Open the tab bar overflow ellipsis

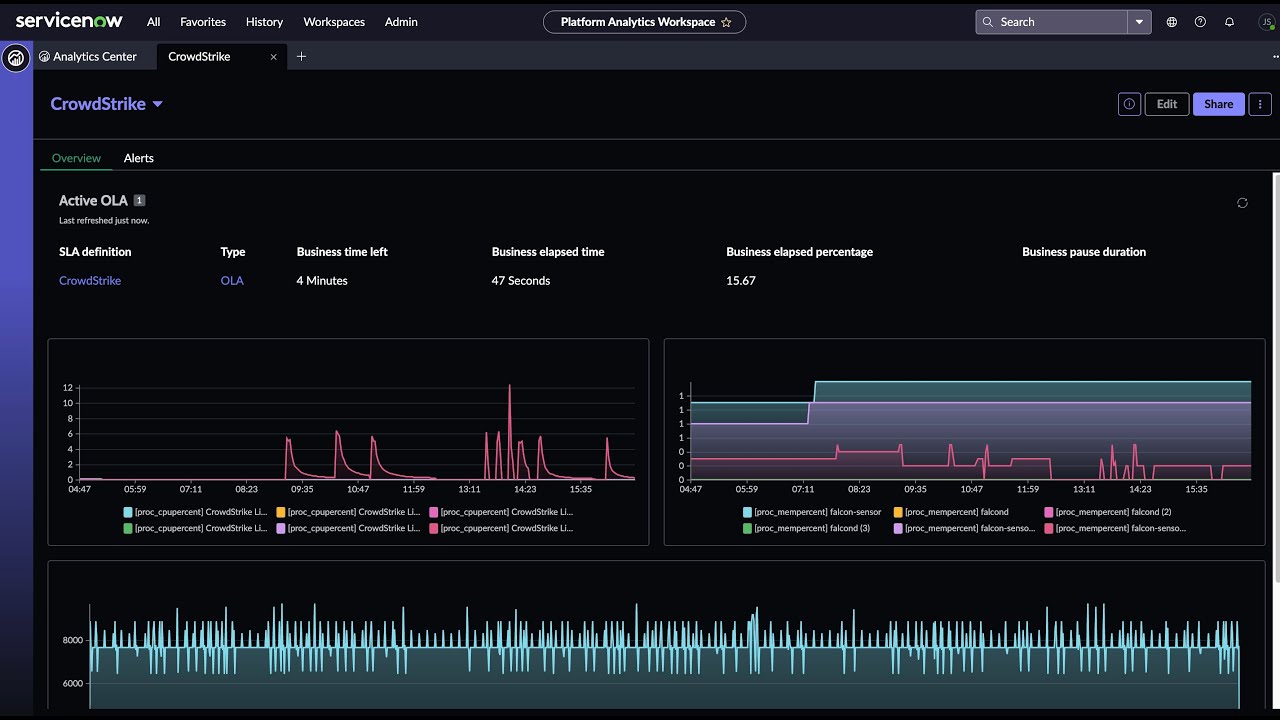pyautogui.click(x=1275, y=57)
